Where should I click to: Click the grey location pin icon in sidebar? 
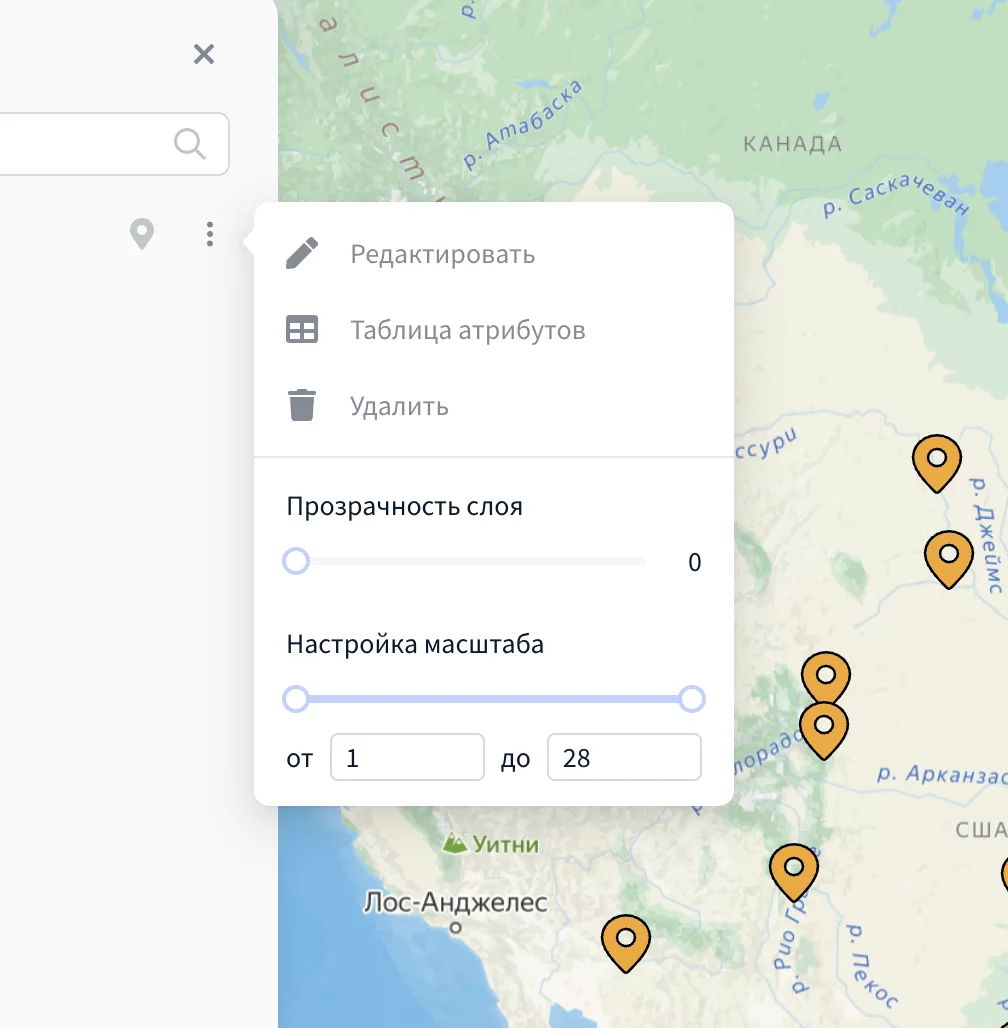pos(142,235)
